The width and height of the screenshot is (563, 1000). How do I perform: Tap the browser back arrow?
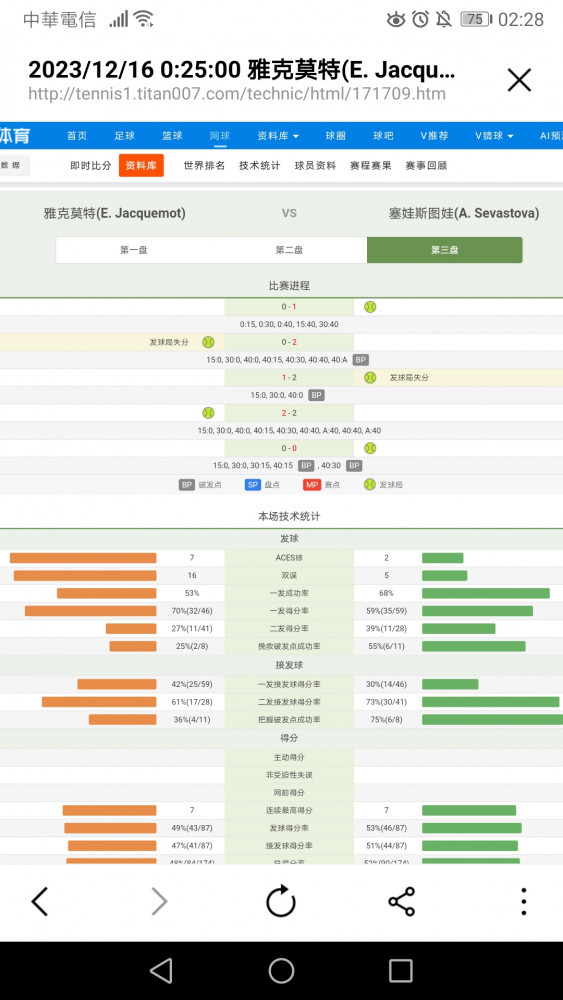40,902
